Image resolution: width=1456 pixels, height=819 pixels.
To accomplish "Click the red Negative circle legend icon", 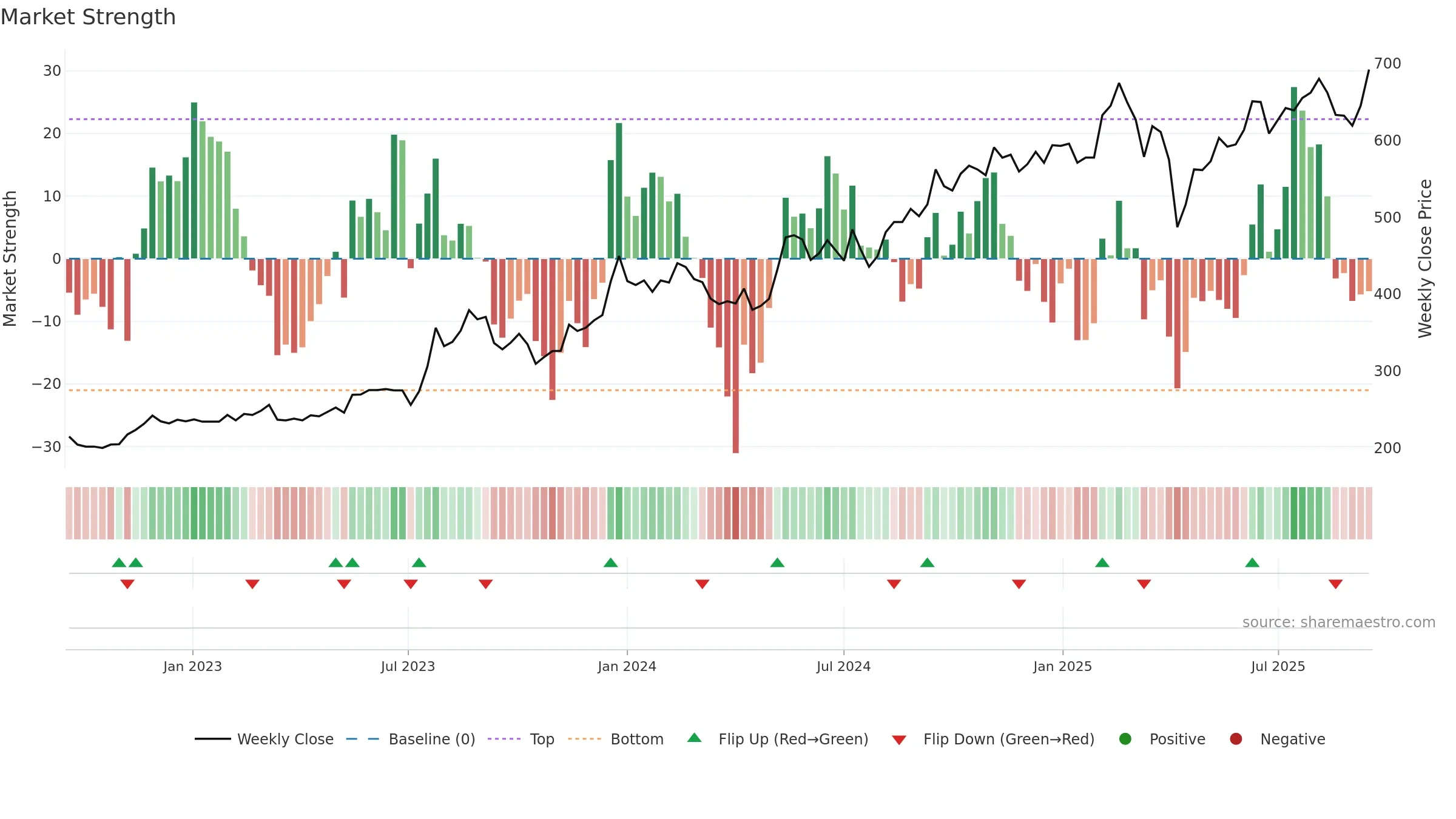I will (x=1236, y=739).
